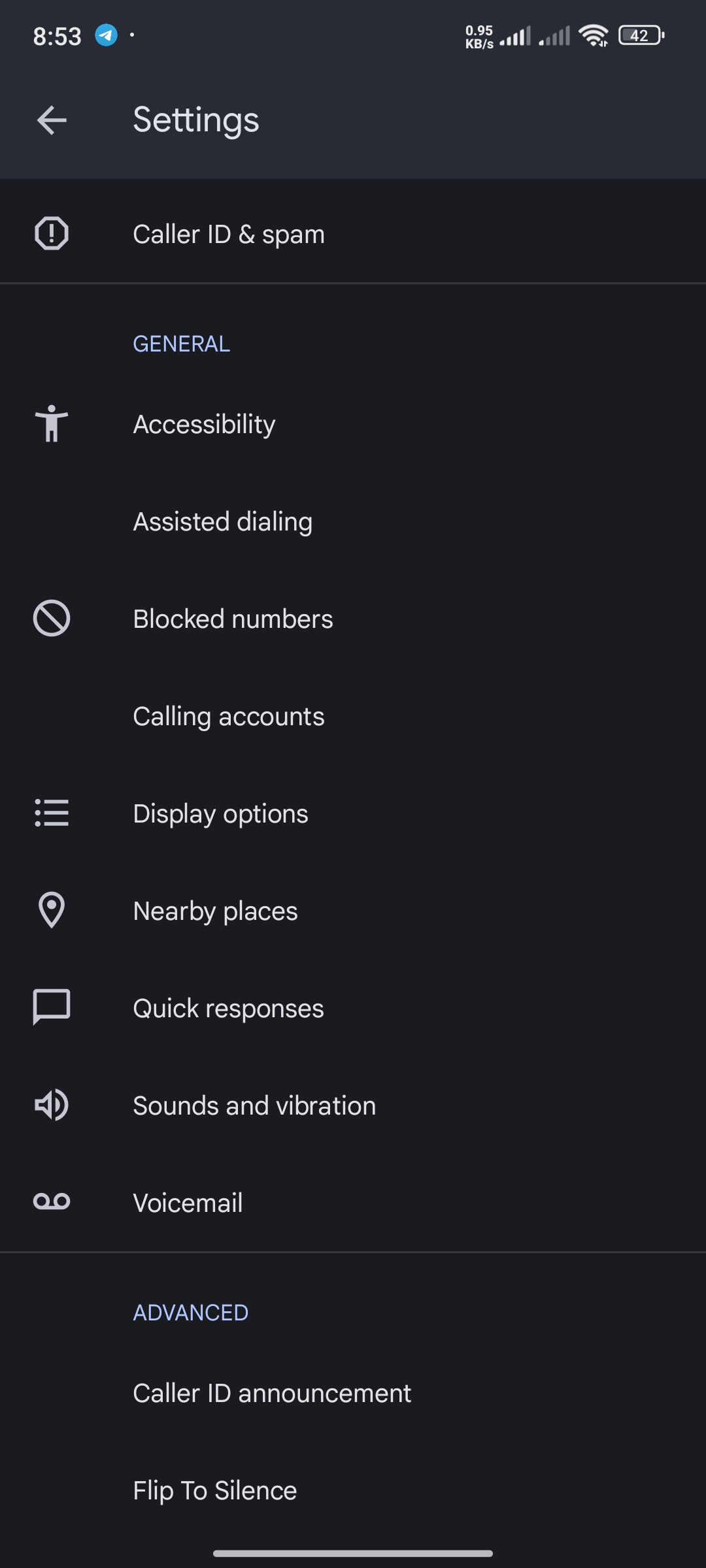The height and width of the screenshot is (1568, 706).
Task: Tap the back arrow icon
Action: pyautogui.click(x=52, y=120)
